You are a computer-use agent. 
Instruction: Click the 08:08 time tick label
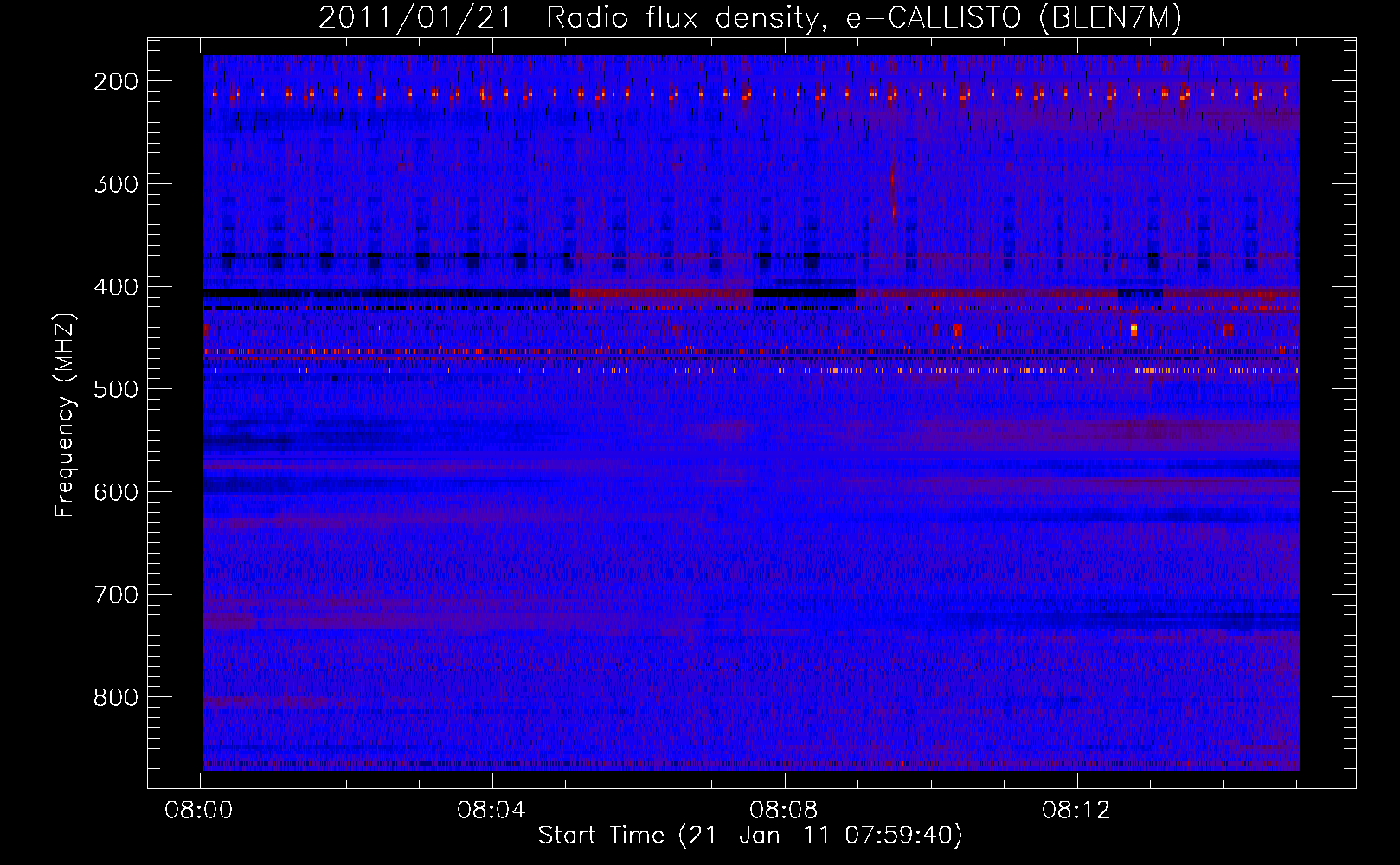click(785, 811)
